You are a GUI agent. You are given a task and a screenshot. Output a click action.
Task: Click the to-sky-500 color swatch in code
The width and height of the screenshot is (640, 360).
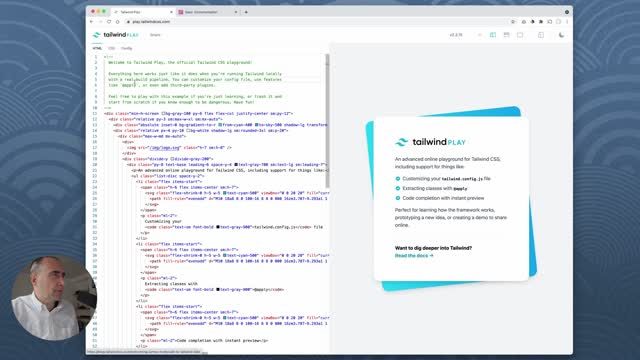click(x=257, y=125)
